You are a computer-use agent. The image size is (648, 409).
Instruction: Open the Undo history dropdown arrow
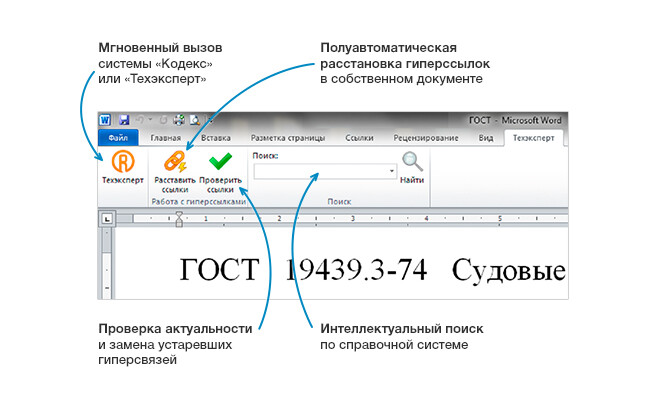[150, 120]
